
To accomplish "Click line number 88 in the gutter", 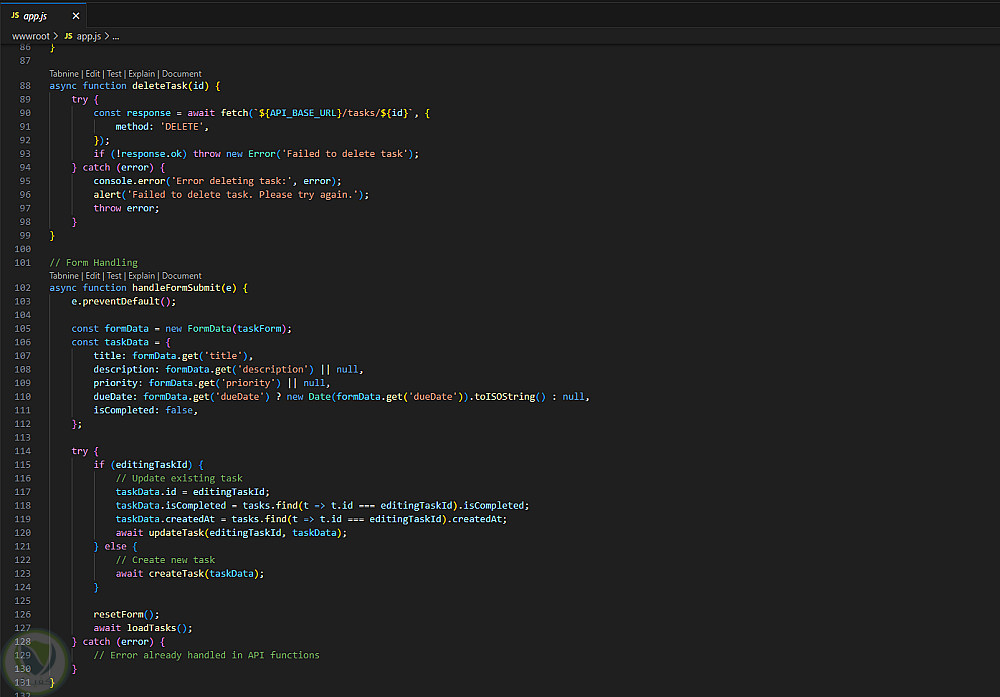I will pyautogui.click(x=24, y=86).
